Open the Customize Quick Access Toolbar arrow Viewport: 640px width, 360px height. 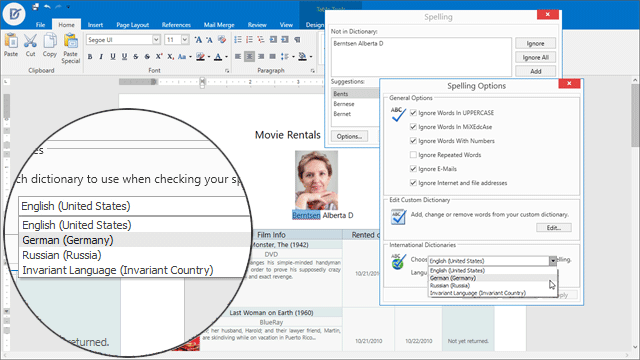tap(68, 7)
